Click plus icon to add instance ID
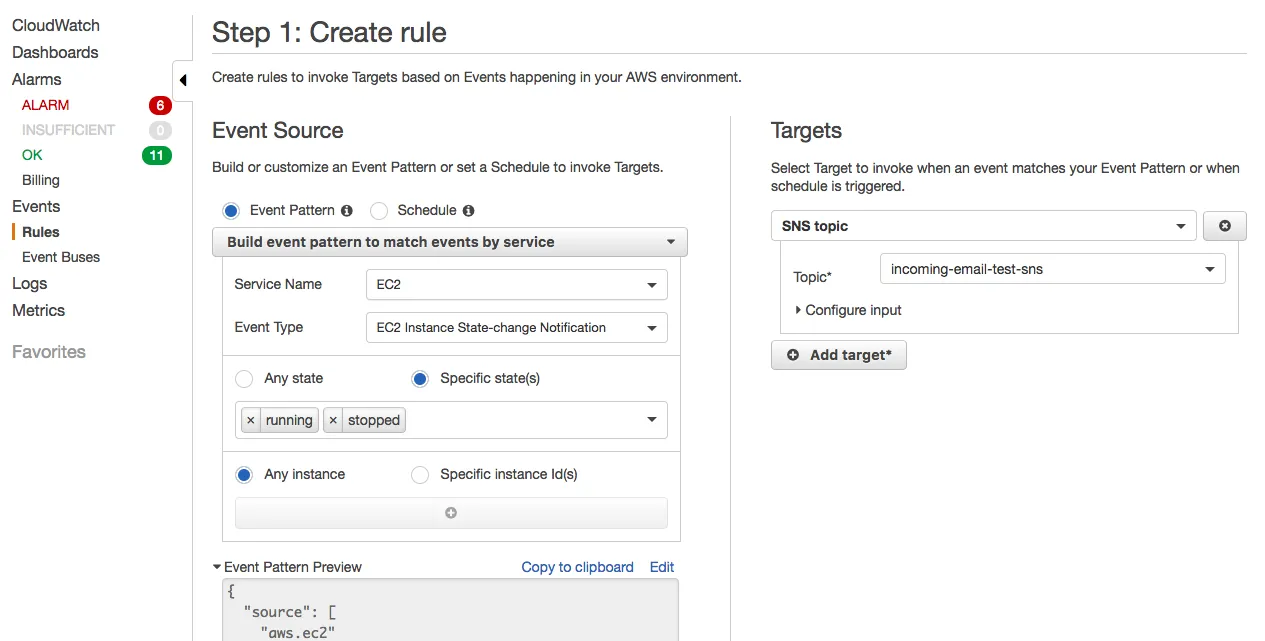Viewport: 1265px width, 641px height. click(451, 513)
